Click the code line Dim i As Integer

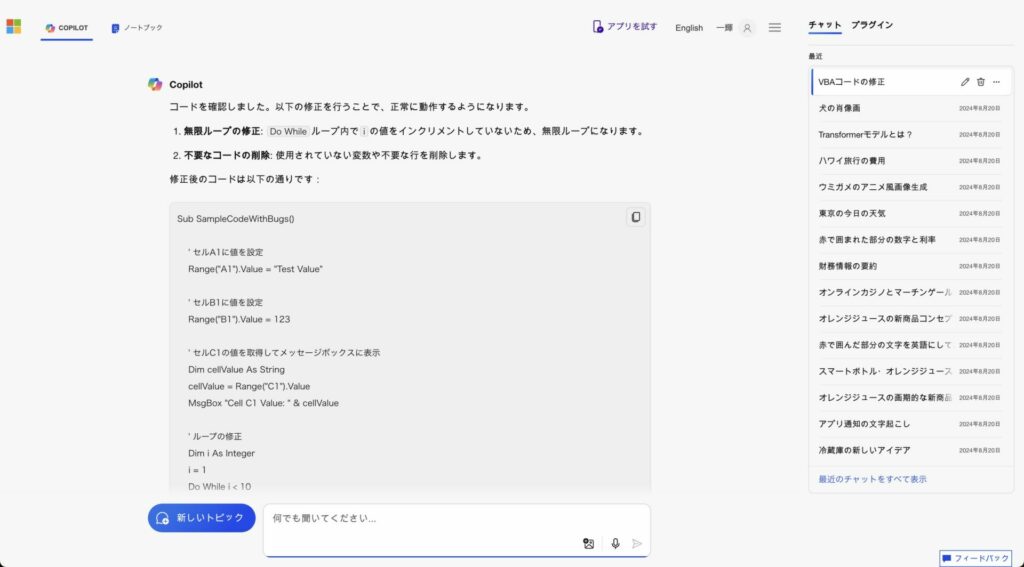[x=221, y=453]
